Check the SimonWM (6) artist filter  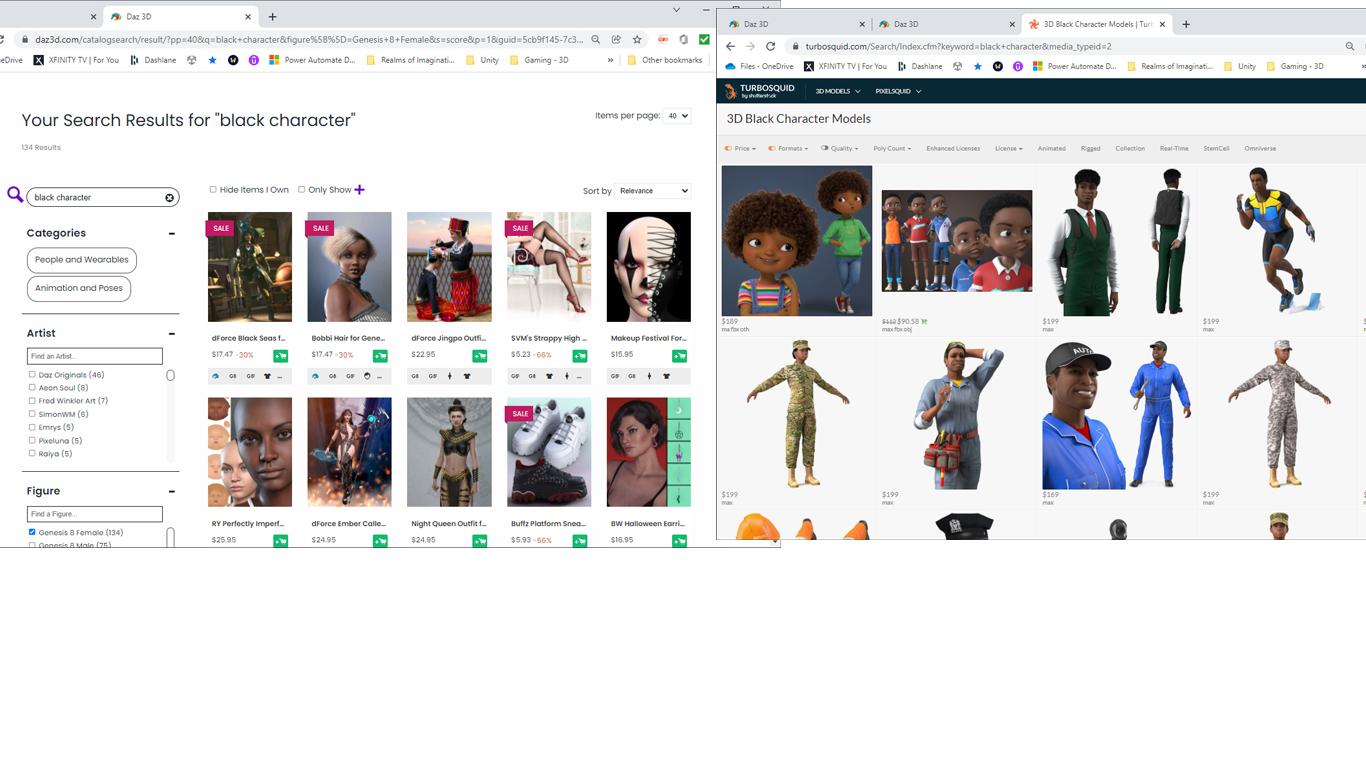click(x=32, y=414)
